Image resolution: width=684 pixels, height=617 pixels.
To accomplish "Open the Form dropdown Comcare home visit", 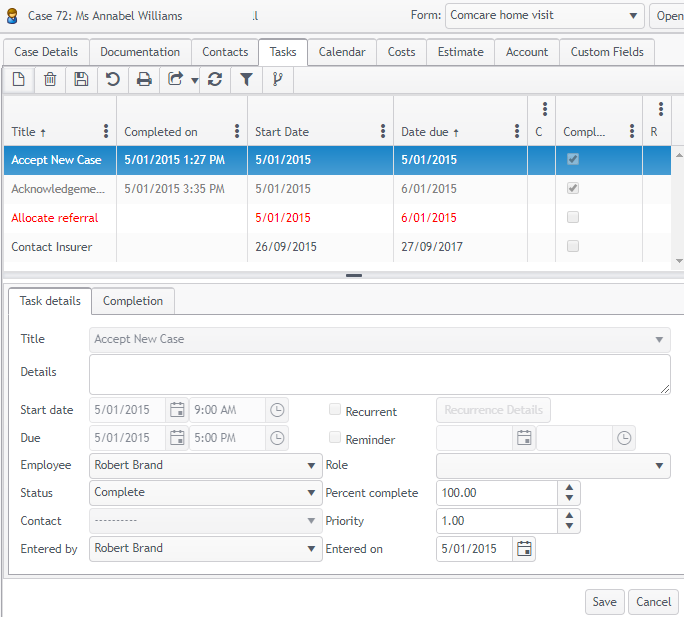I will [x=544, y=16].
